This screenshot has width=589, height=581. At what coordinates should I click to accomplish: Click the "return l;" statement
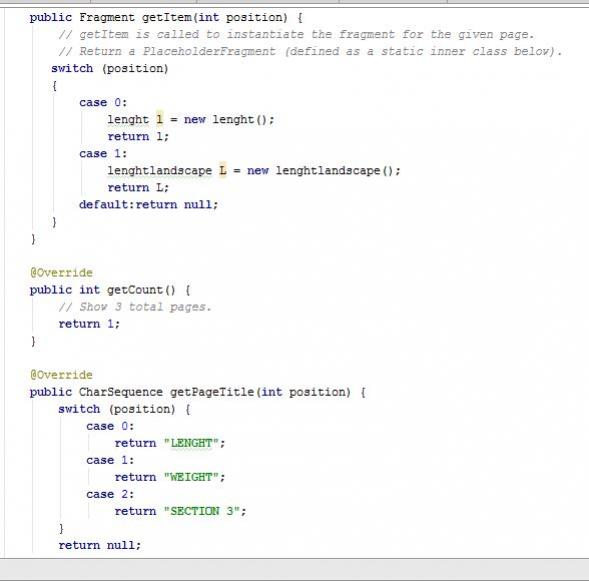(x=138, y=136)
